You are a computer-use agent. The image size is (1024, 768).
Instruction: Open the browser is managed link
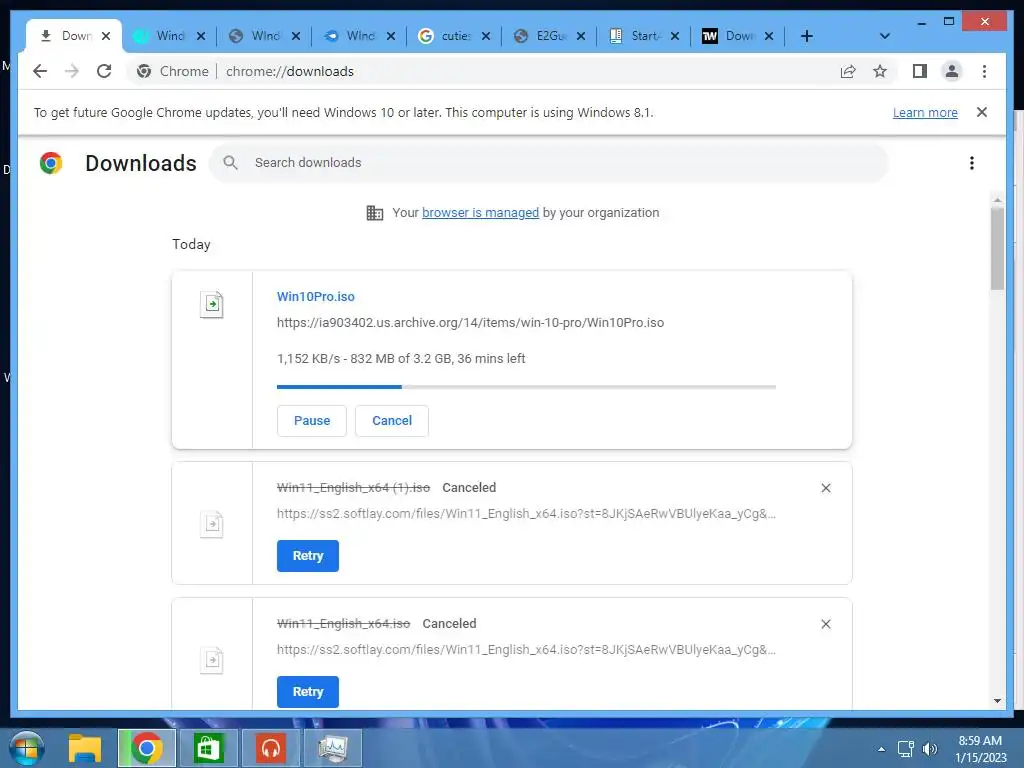480,212
